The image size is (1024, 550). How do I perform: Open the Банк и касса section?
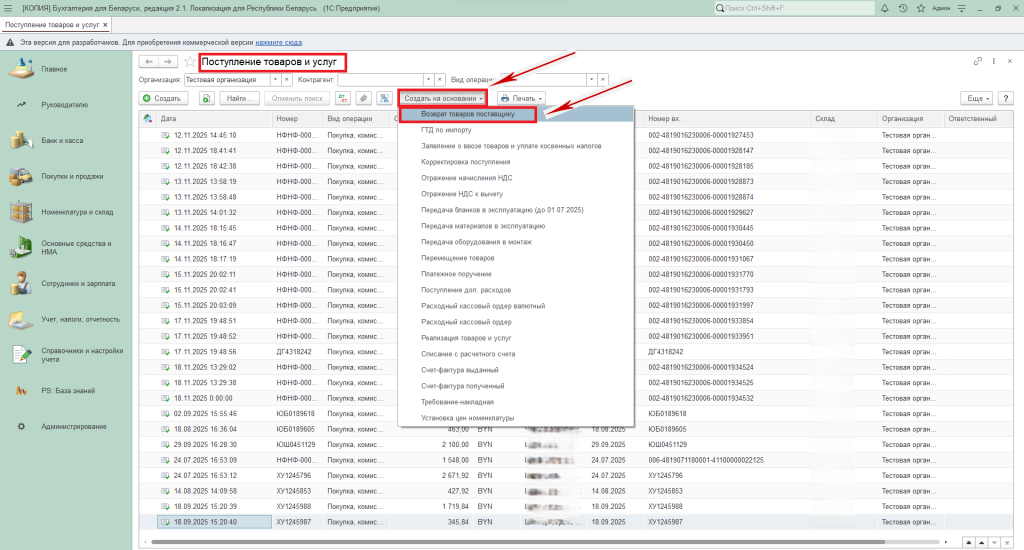pos(62,140)
